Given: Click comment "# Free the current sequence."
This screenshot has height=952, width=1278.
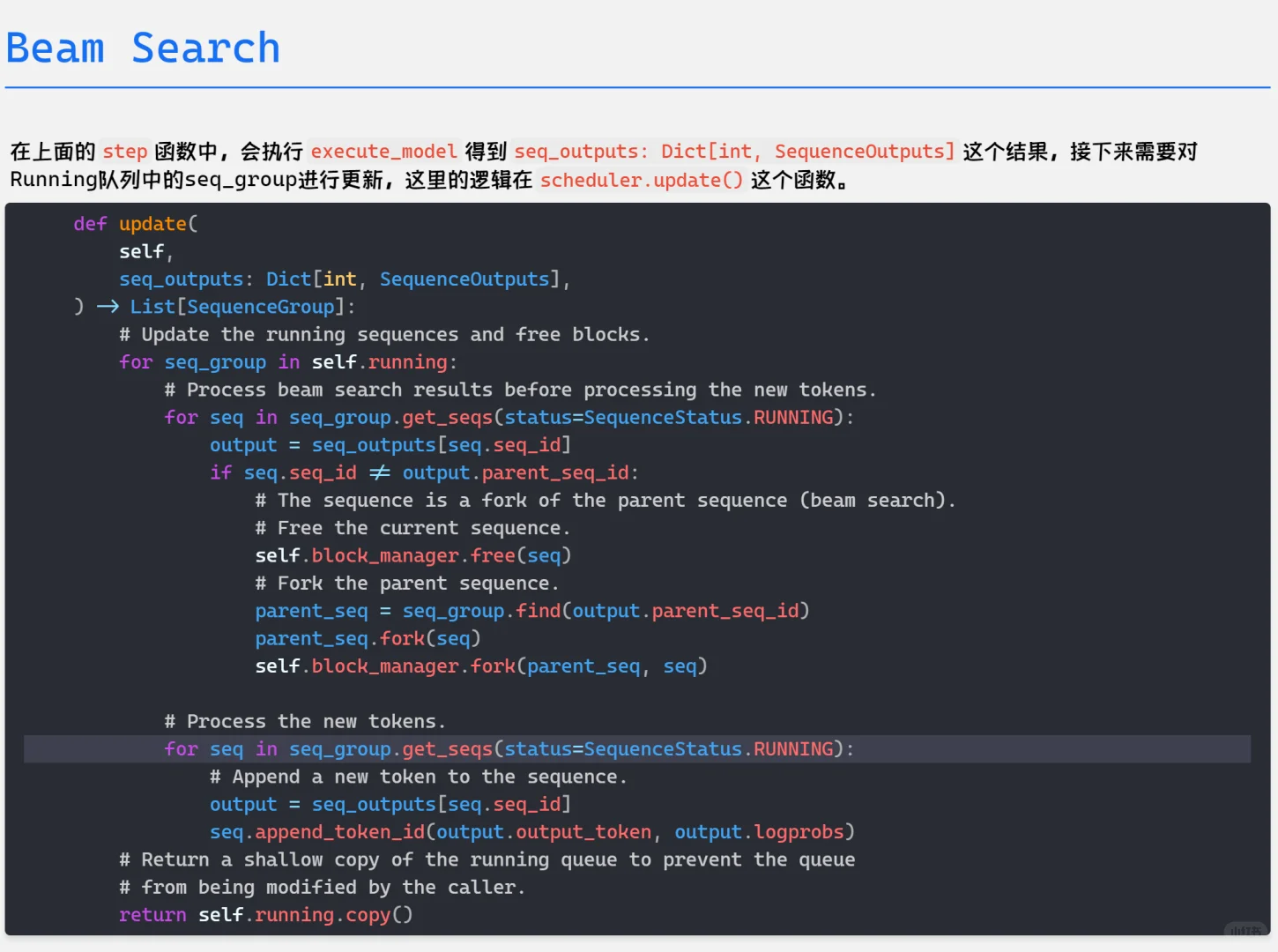Looking at the screenshot, I should tap(412, 528).
